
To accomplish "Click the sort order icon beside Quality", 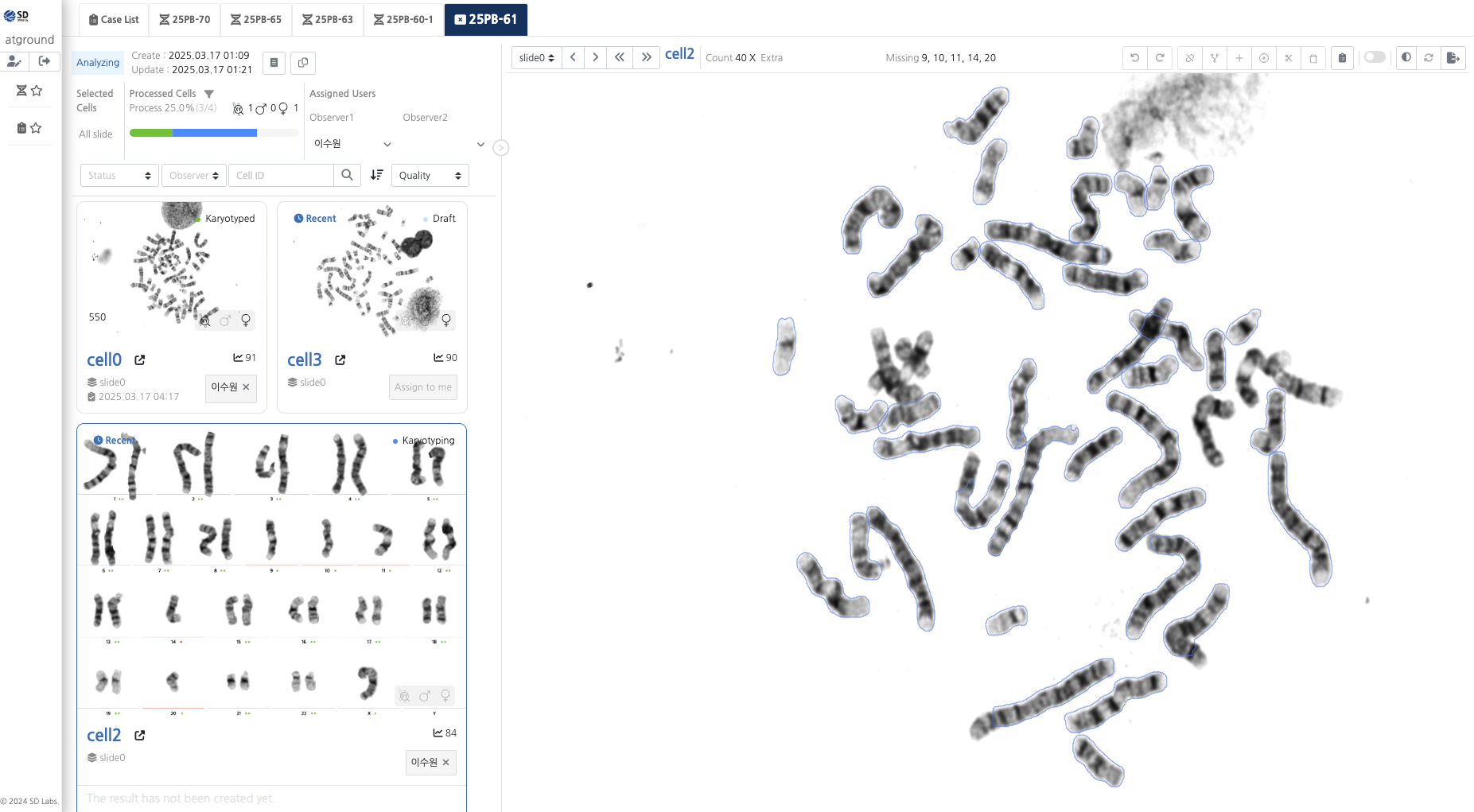I will coord(376,175).
